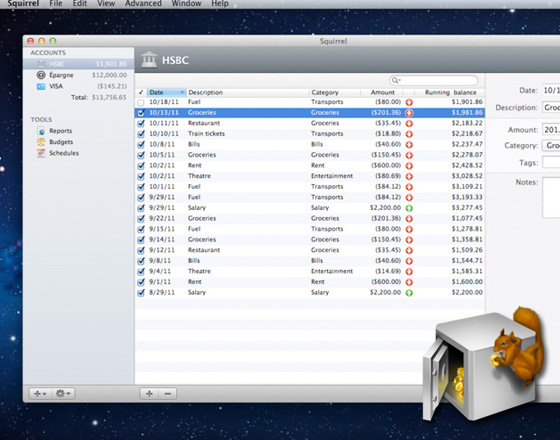Screen dimensions: 560x440
Task: Click the plus button to add a transaction
Action: click(x=149, y=394)
